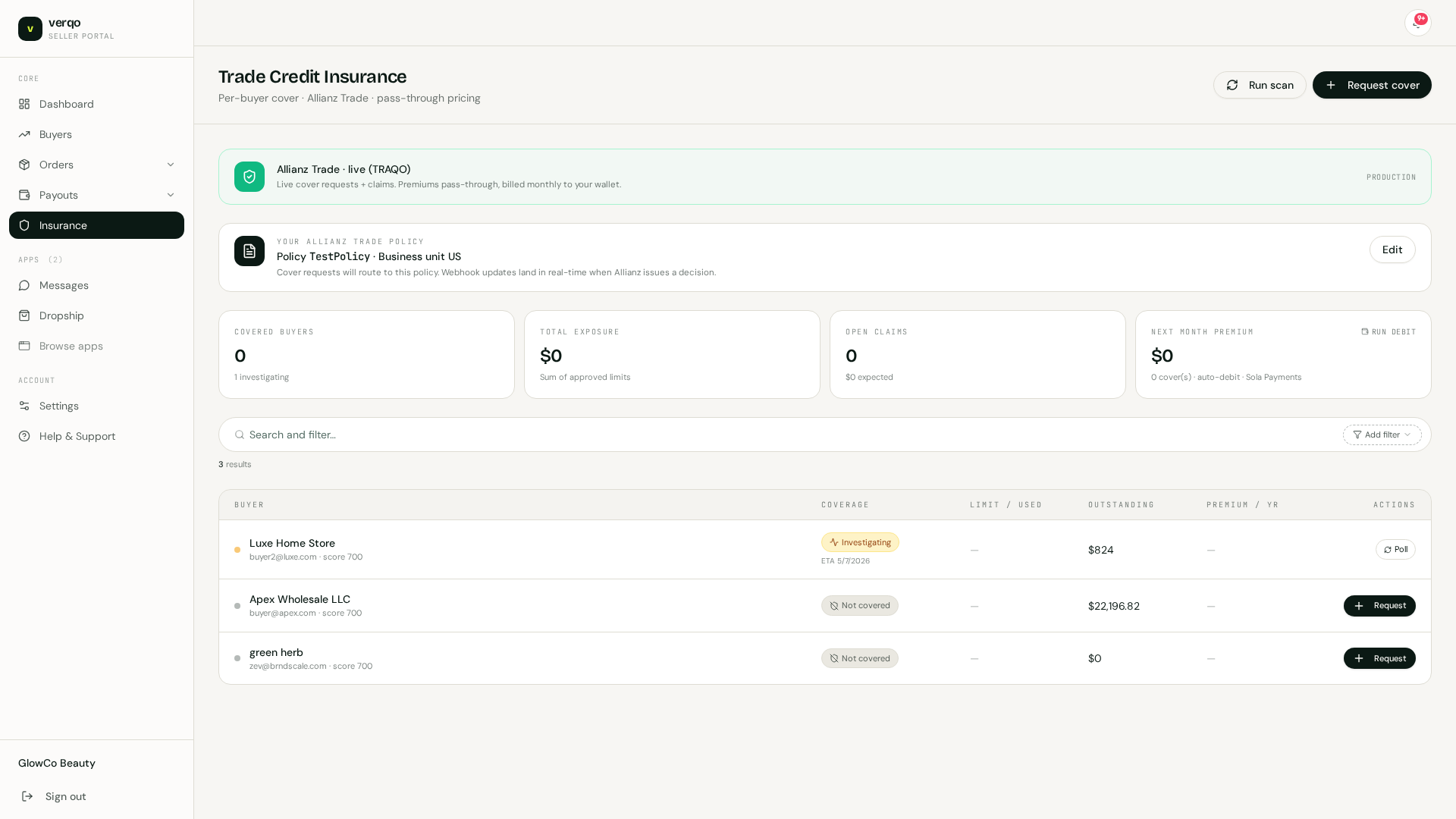The width and height of the screenshot is (1456, 819).
Task: Click the Buyers trend icon
Action: coord(24,134)
